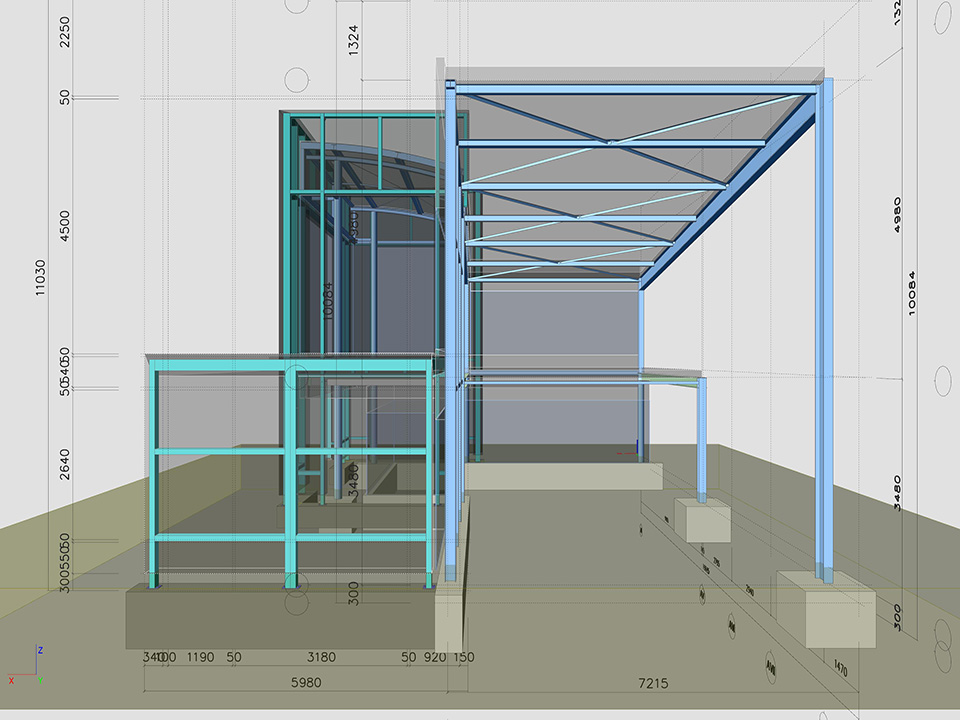Viewport: 960px width, 720px height.
Task: Click the red X axis label
Action: click(x=11, y=680)
